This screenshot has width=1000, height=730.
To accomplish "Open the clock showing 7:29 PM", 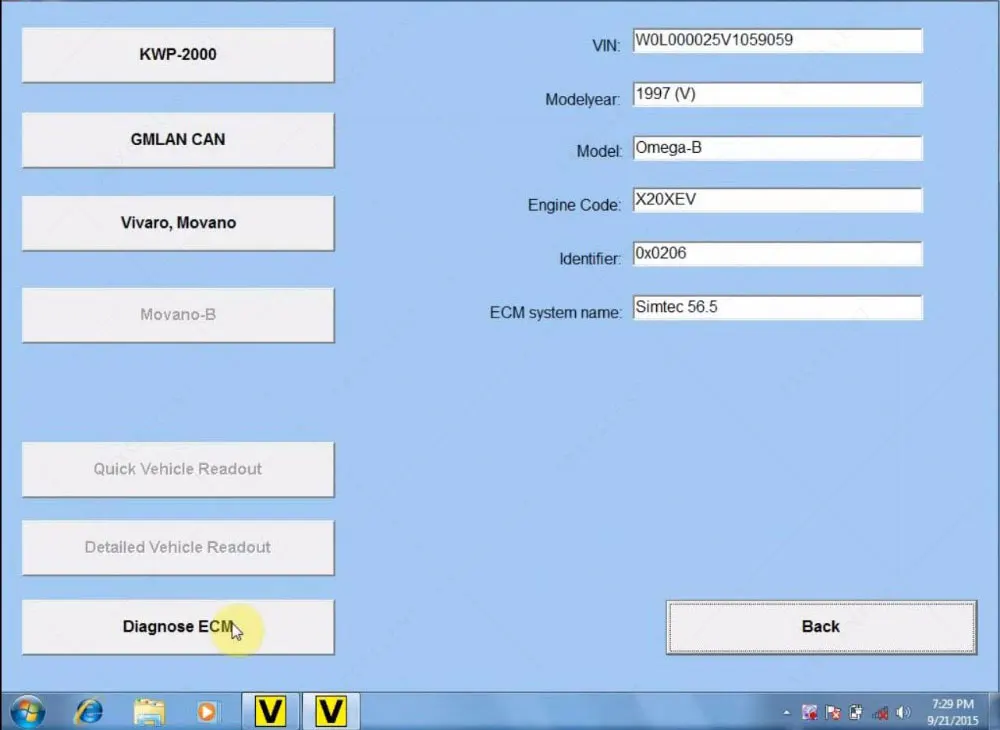I will [952, 712].
